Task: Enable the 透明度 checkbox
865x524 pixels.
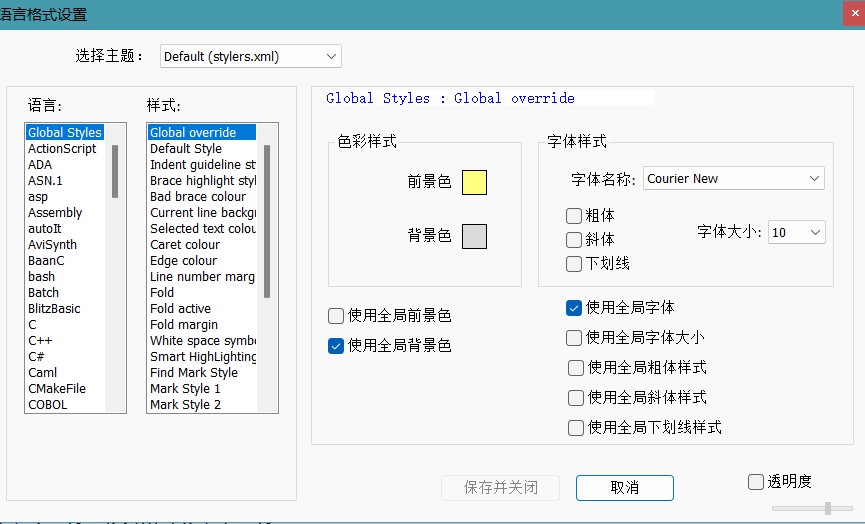Action: tap(756, 482)
